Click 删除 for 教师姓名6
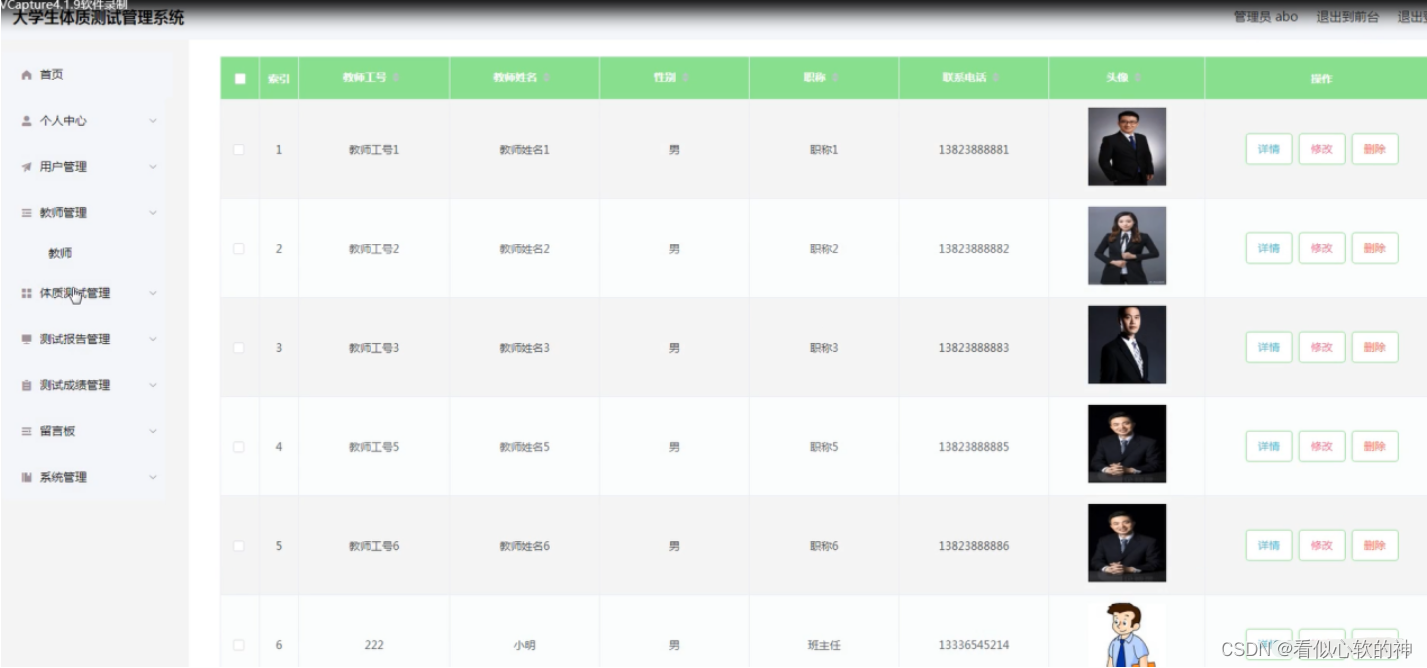1427x668 pixels. coord(1375,545)
